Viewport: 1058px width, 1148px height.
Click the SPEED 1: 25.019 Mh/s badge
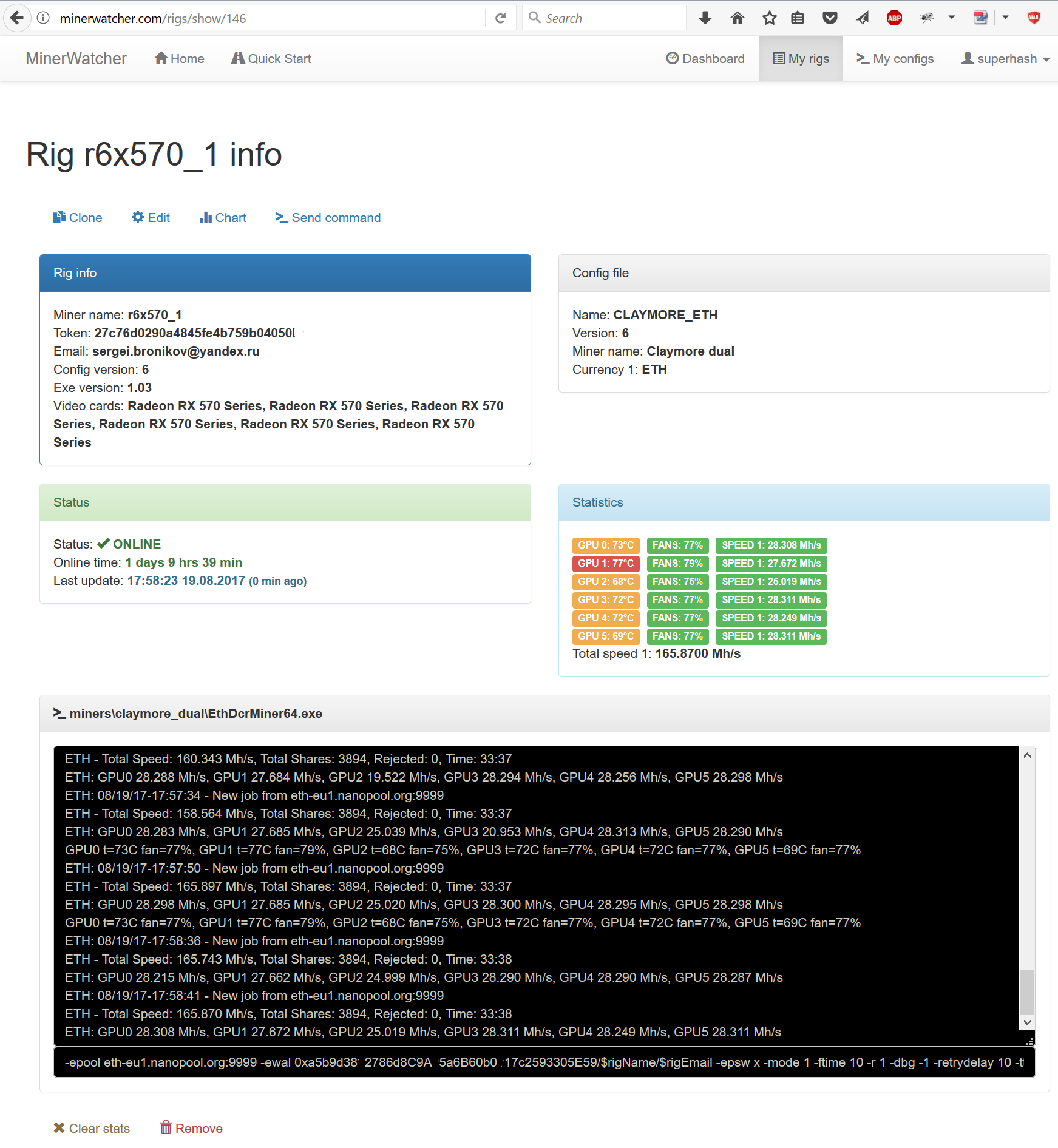point(771,581)
